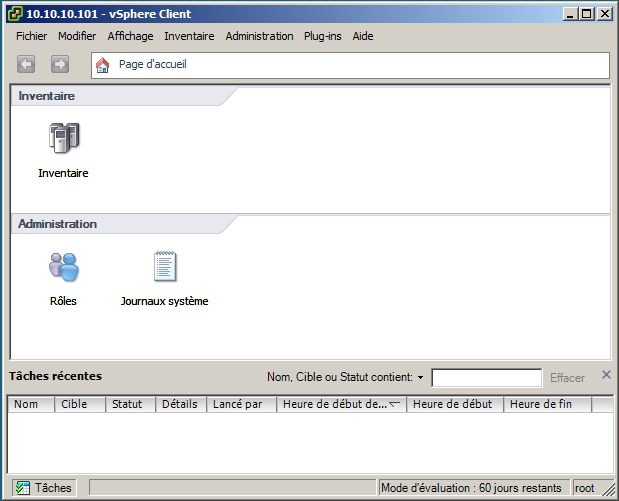619x501 pixels.
Task: Click the Effacer button
Action: 567,378
